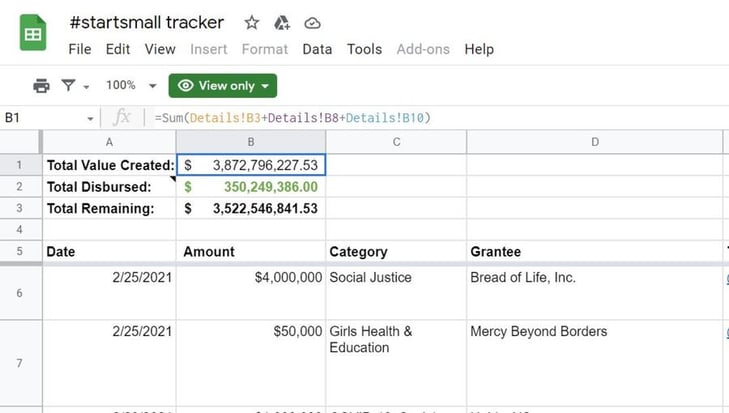Open the Data menu
The height and width of the screenshot is (413, 729).
(317, 49)
